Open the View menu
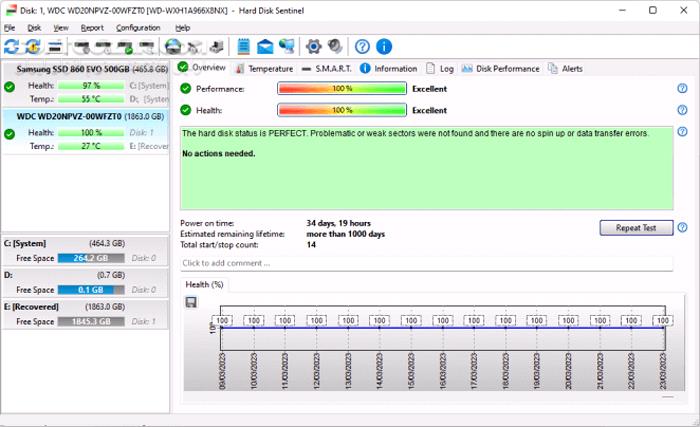Image resolution: width=700 pixels, height=427 pixels. (61, 28)
